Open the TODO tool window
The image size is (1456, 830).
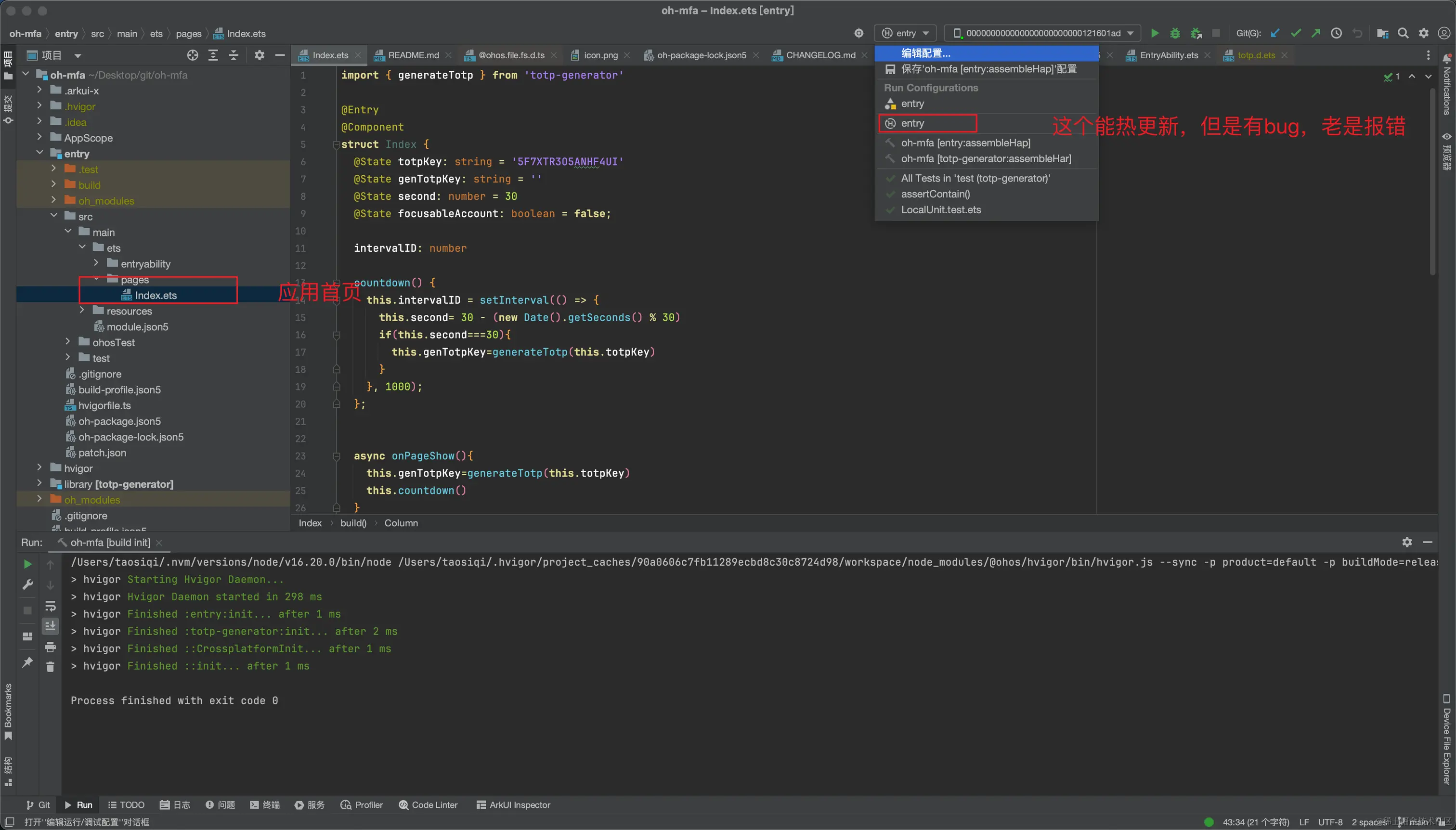click(x=126, y=805)
